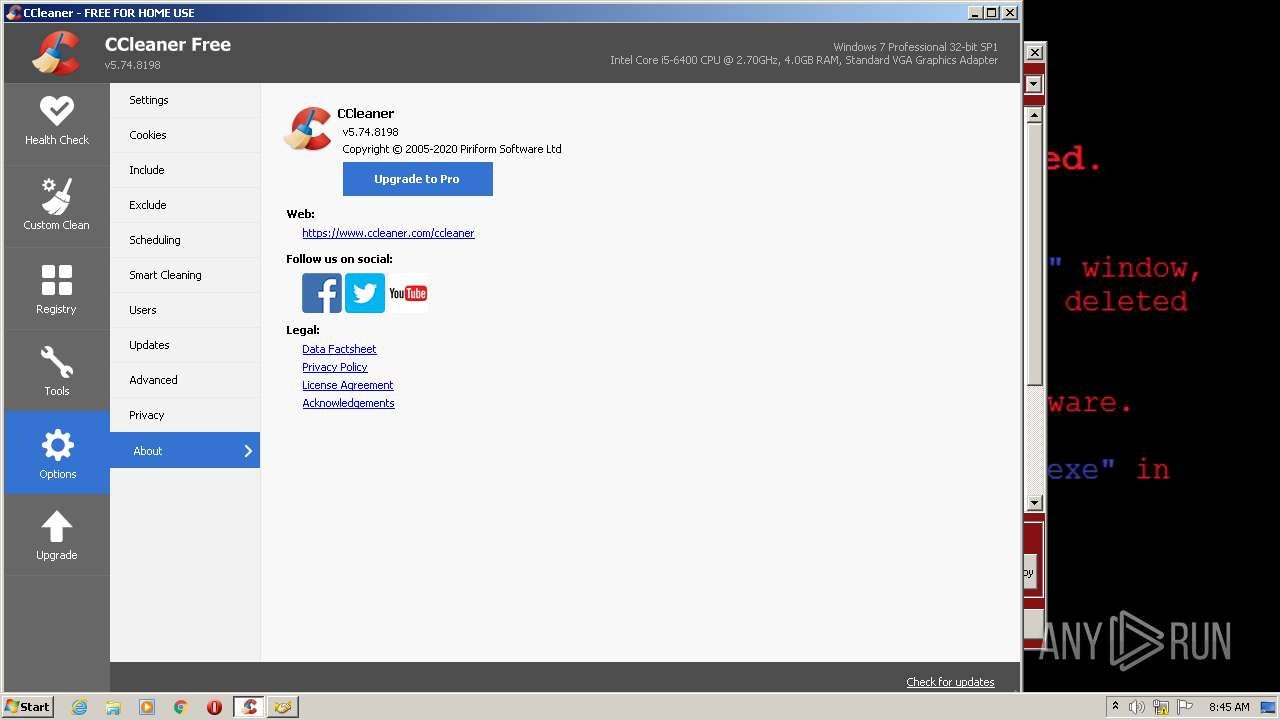
Task: Open the Smart Cleaning options page
Action: point(185,275)
